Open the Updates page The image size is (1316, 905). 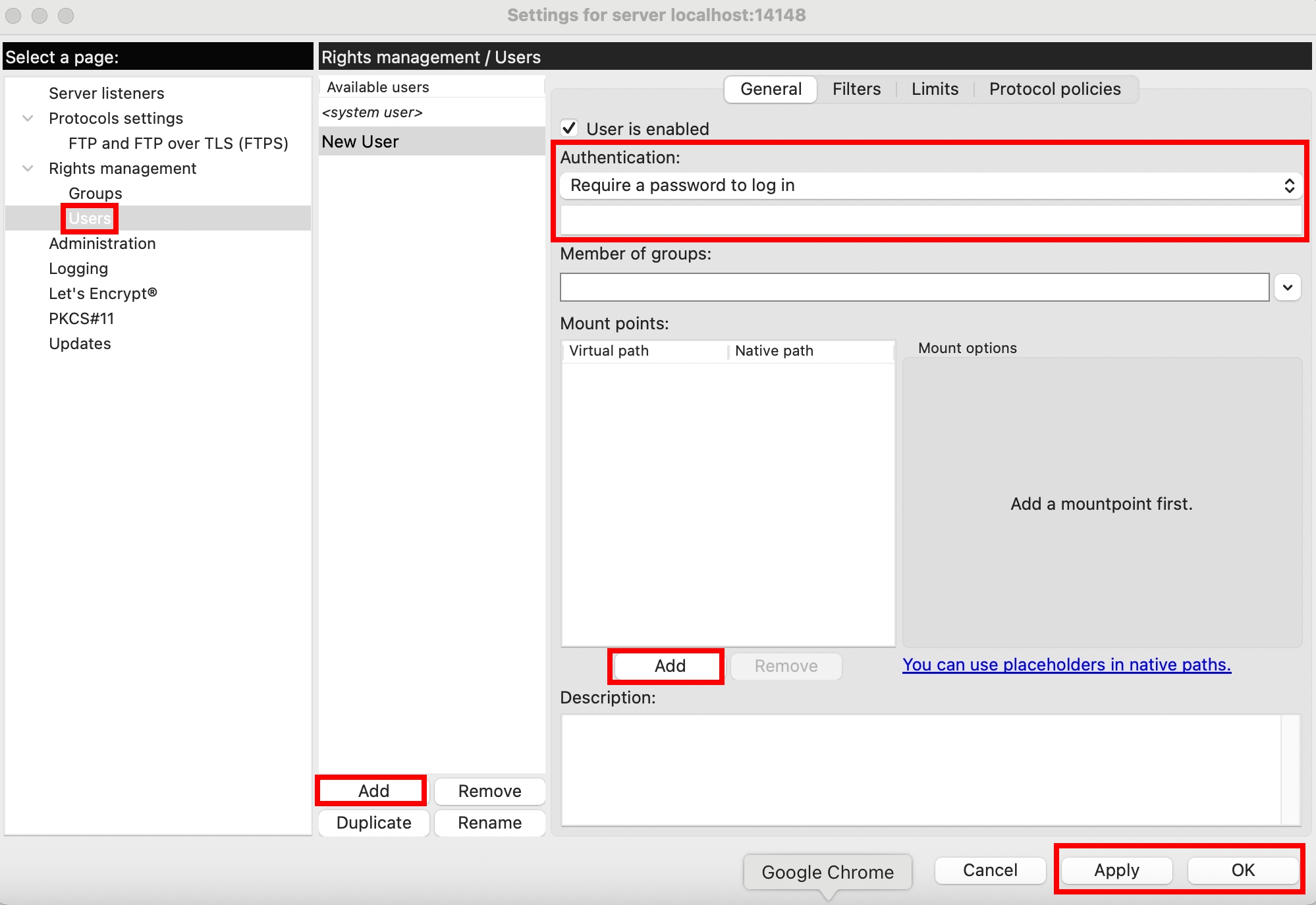[80, 344]
